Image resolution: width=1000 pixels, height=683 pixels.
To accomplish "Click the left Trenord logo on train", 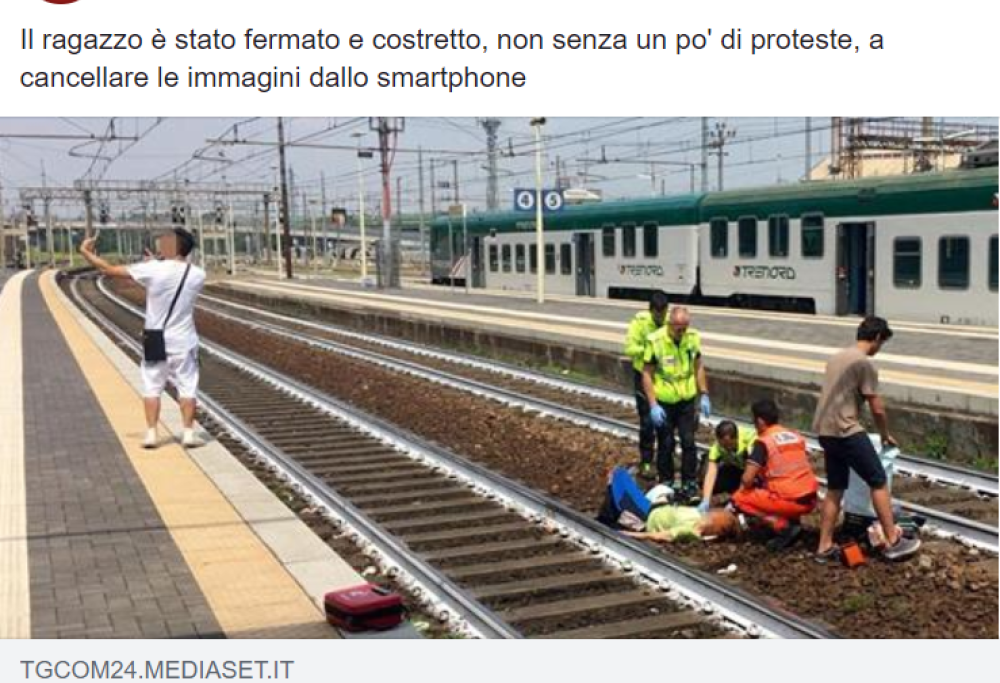I will click(x=641, y=270).
